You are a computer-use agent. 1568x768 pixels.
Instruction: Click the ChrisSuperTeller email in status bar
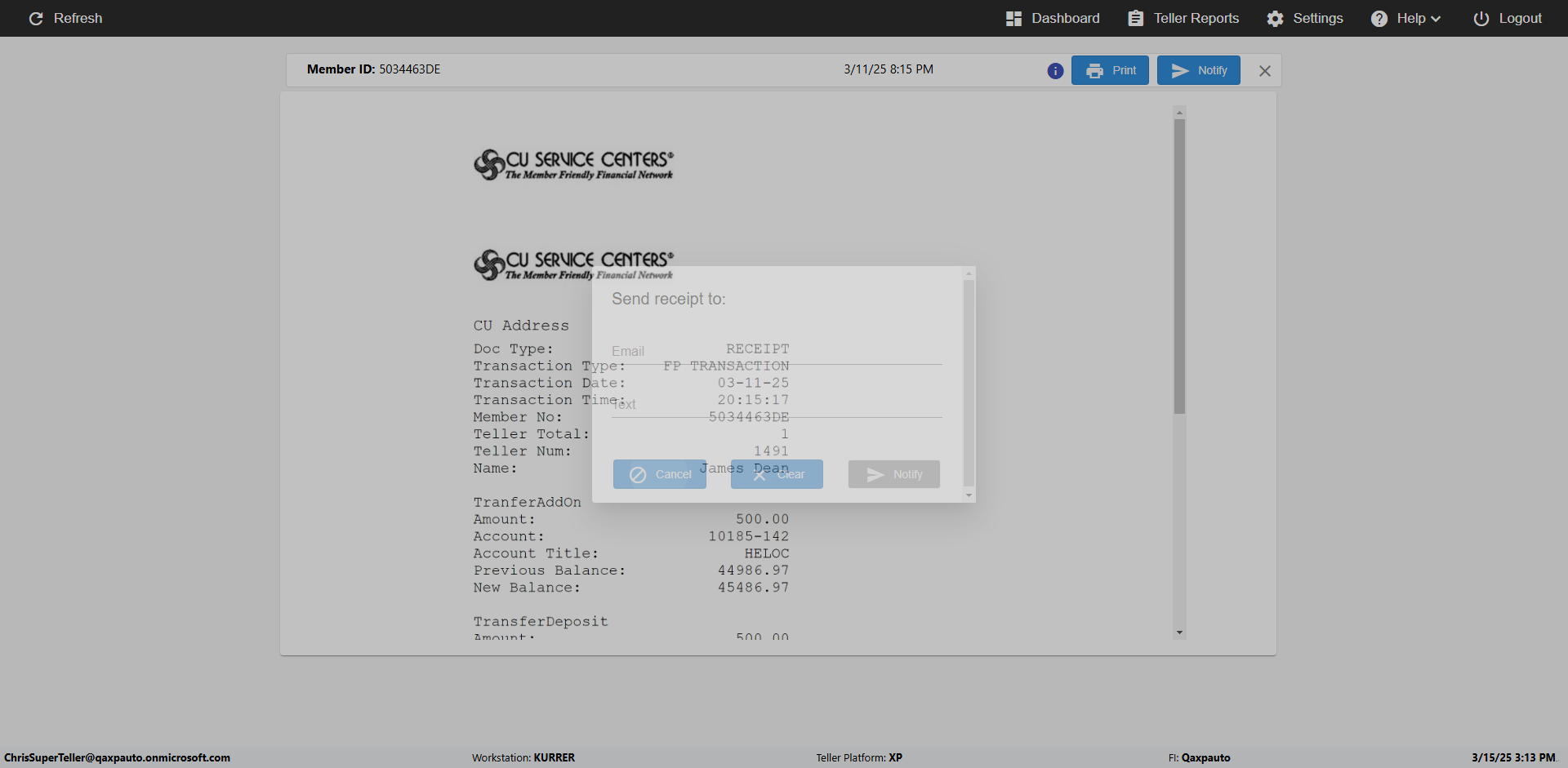117,757
